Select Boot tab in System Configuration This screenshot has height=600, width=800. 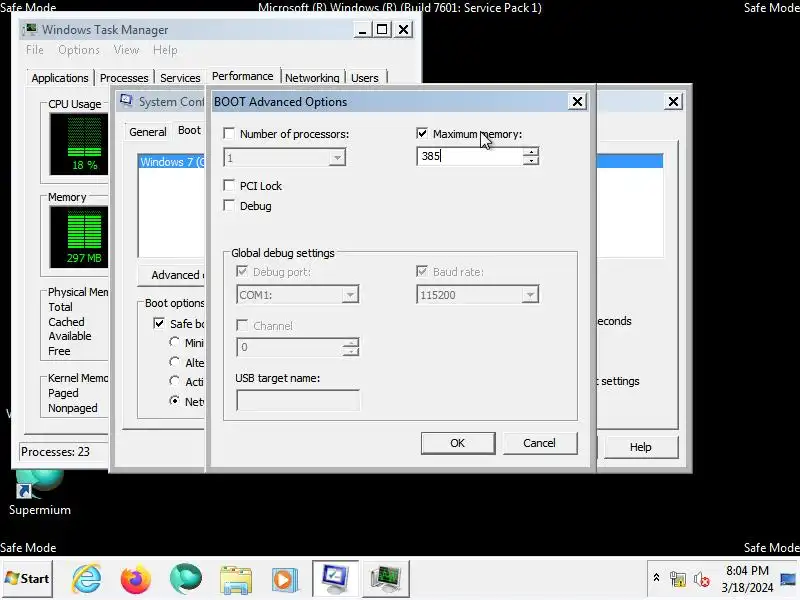189,131
